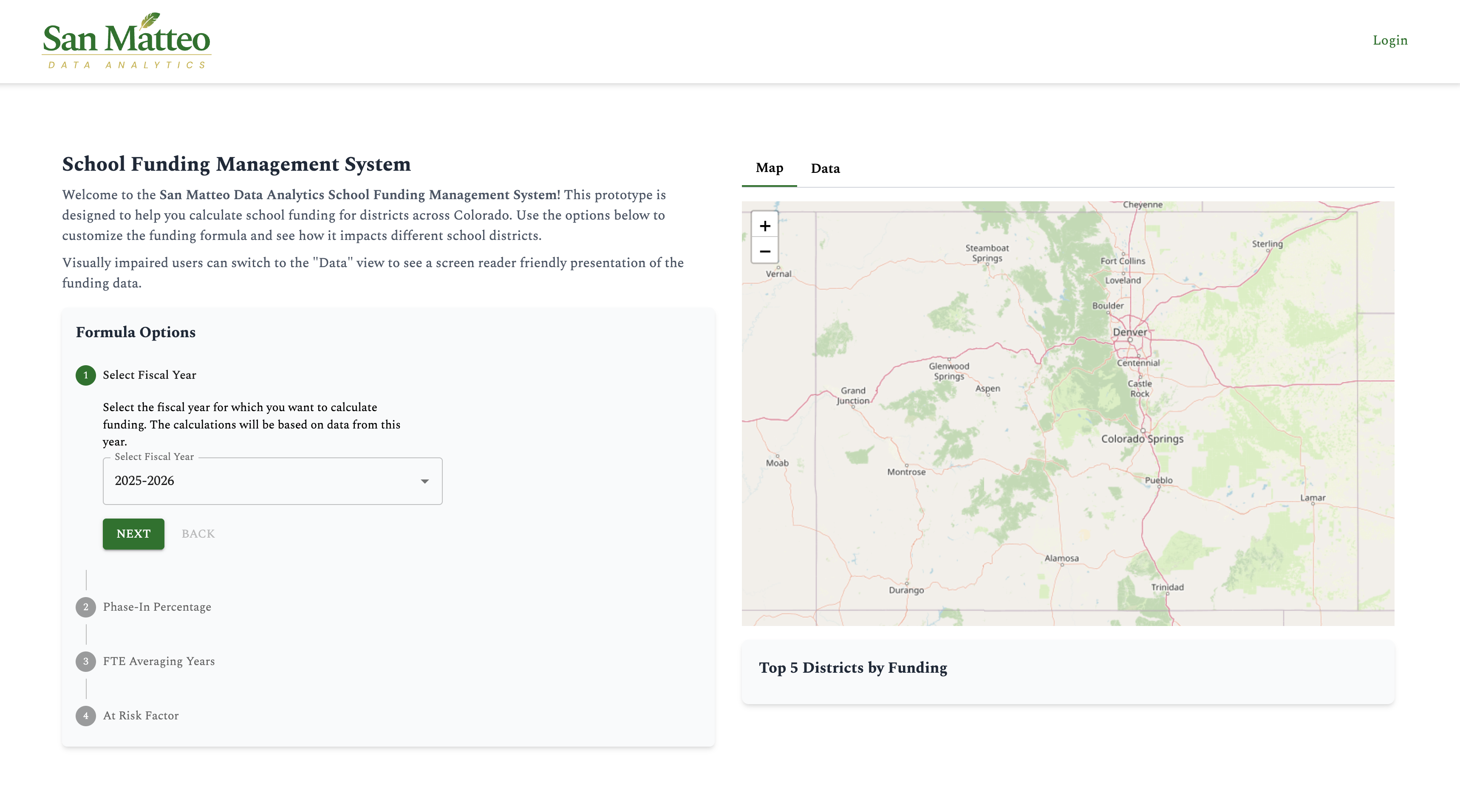Switch to the Data tab
1460x812 pixels.
point(825,168)
